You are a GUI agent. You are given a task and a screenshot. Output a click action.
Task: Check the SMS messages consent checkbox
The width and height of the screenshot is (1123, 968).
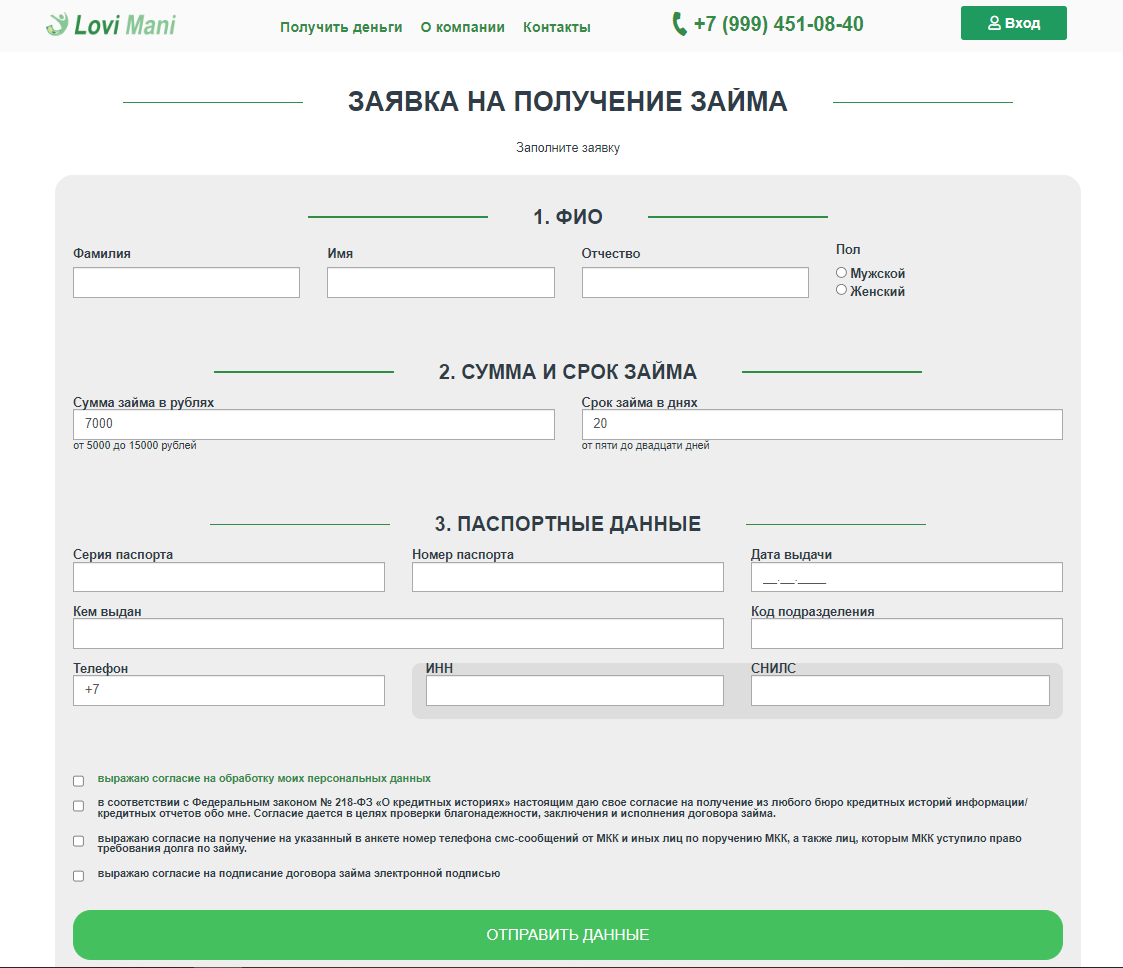coord(79,841)
